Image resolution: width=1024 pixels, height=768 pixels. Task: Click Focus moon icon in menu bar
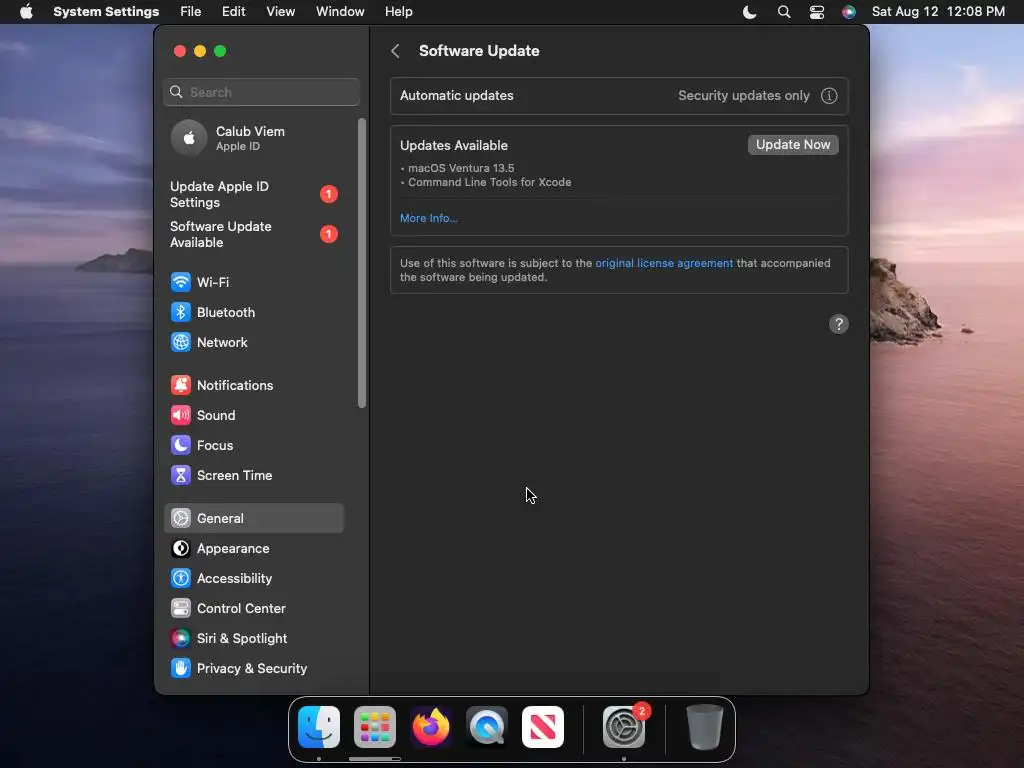(750, 12)
